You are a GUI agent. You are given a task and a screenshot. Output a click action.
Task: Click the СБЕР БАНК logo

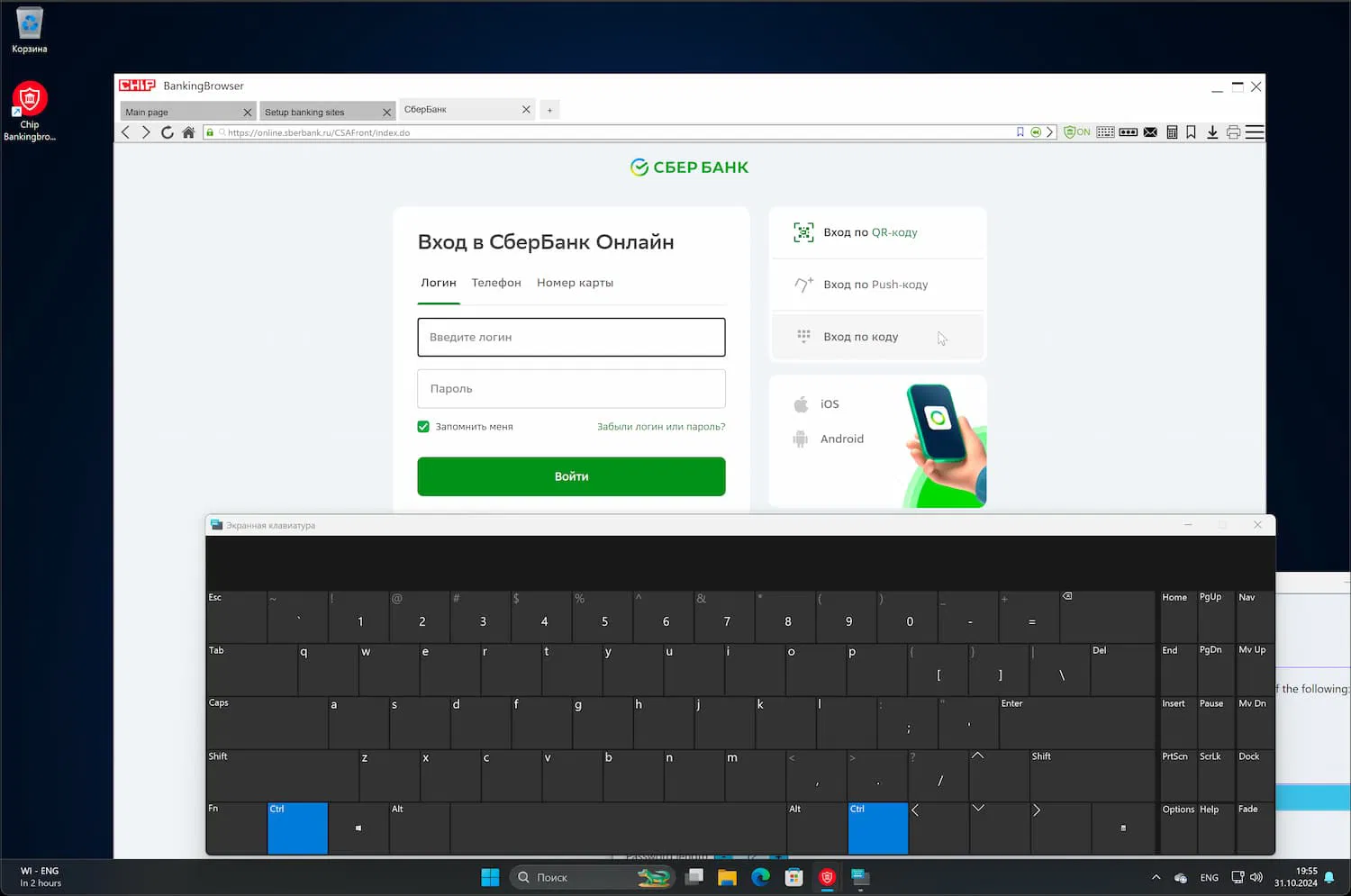690,167
